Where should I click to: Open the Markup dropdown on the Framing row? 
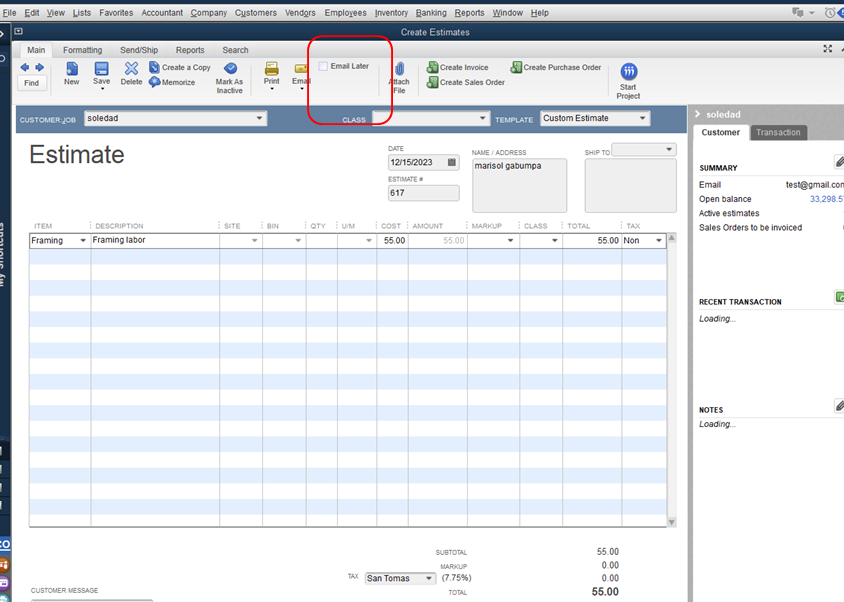click(x=510, y=241)
